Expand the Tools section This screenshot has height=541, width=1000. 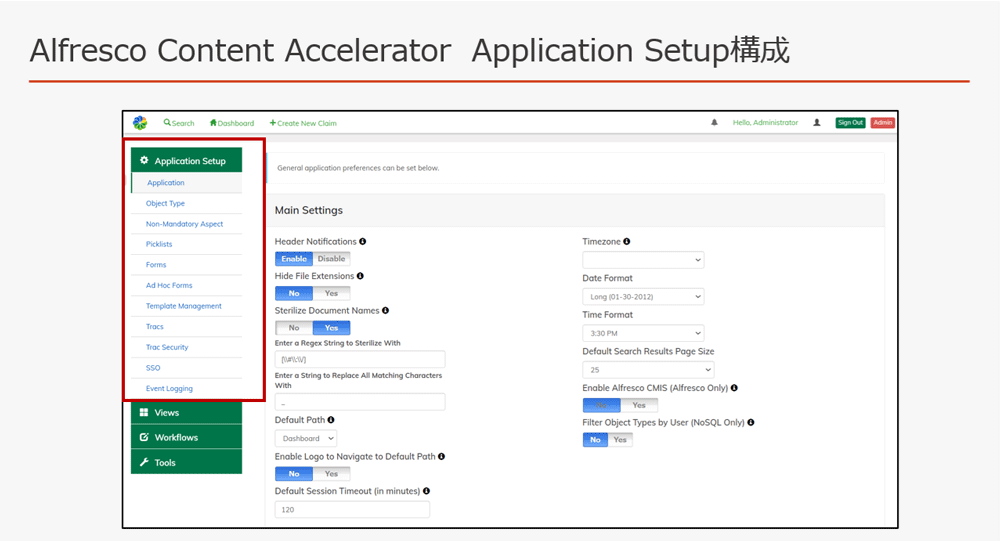(x=186, y=462)
